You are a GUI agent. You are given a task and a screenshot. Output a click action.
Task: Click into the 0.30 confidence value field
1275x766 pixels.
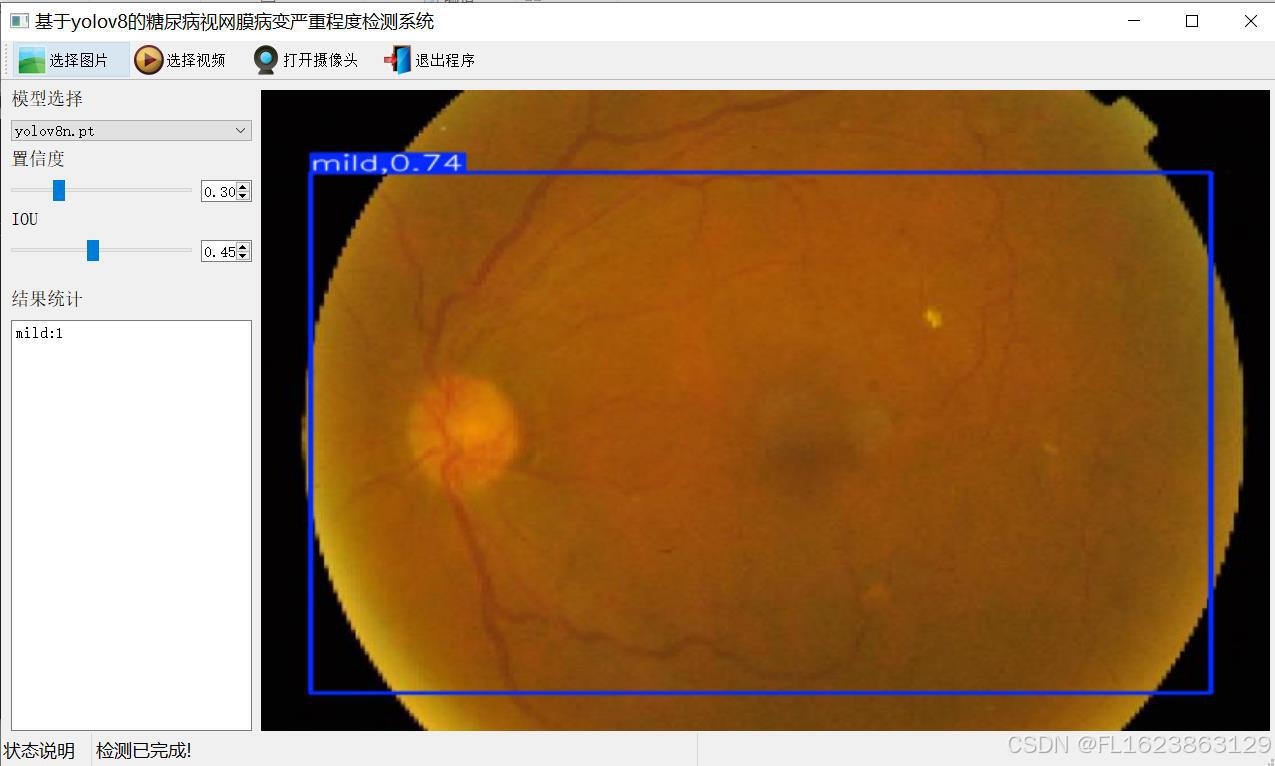tap(219, 192)
